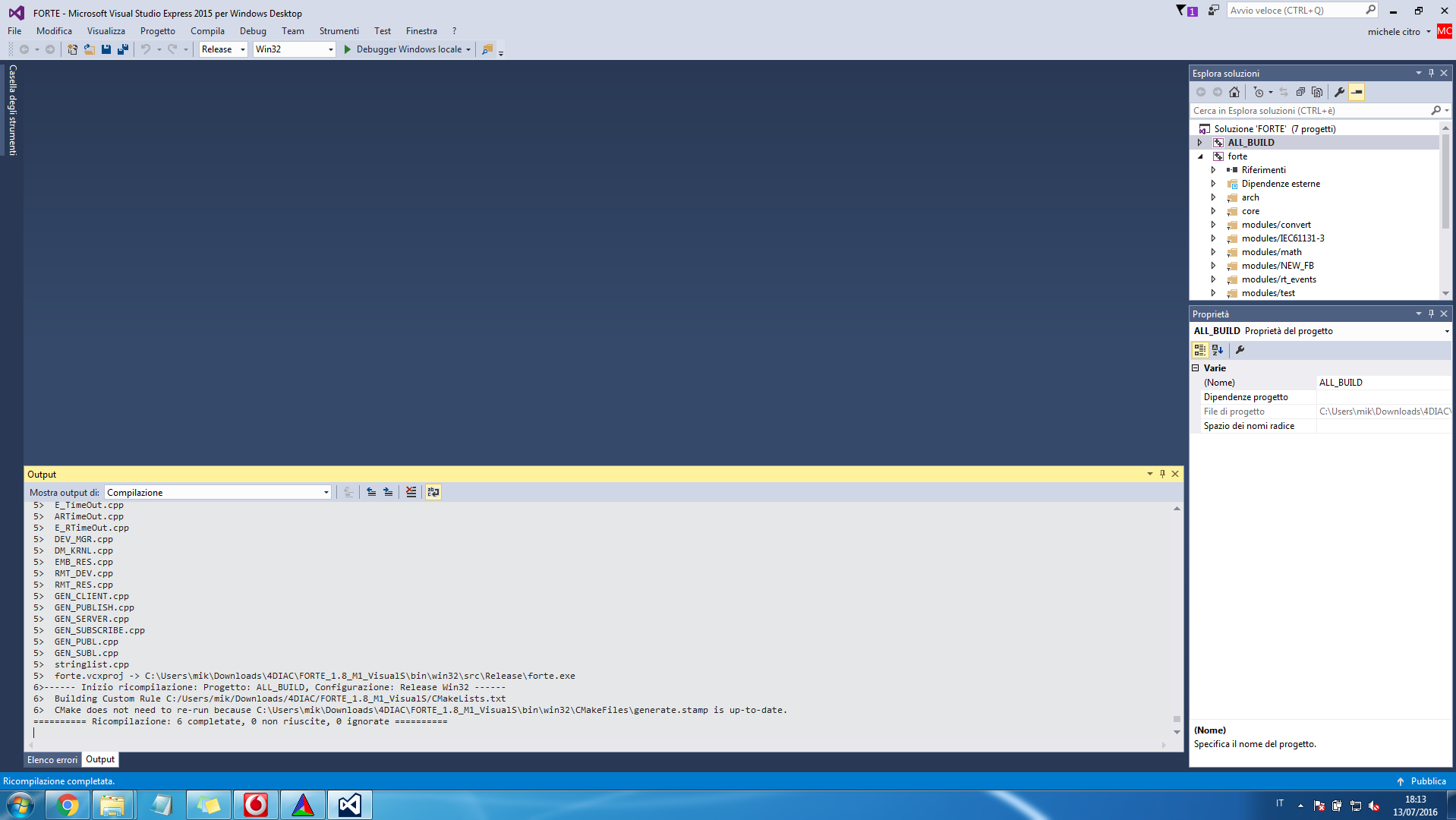This screenshot has width=1456, height=820.
Task: Select the modules/NEW_FB folder
Action: pos(1278,266)
